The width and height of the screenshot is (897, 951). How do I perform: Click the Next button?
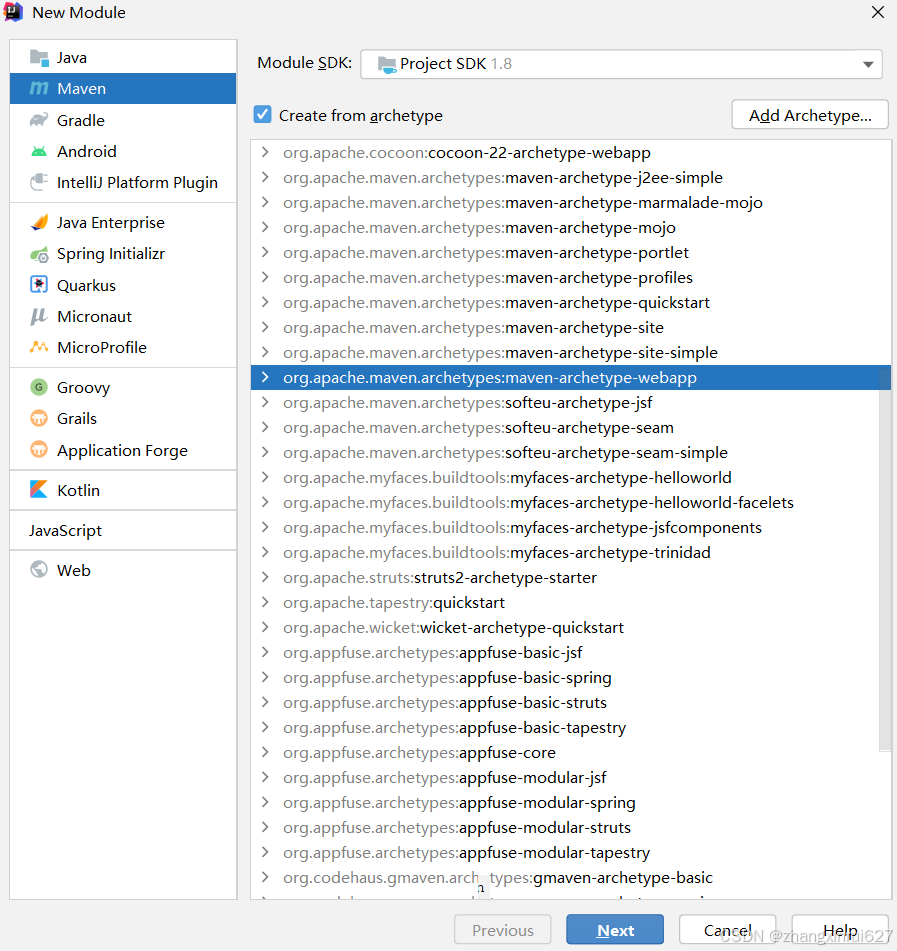(x=615, y=930)
